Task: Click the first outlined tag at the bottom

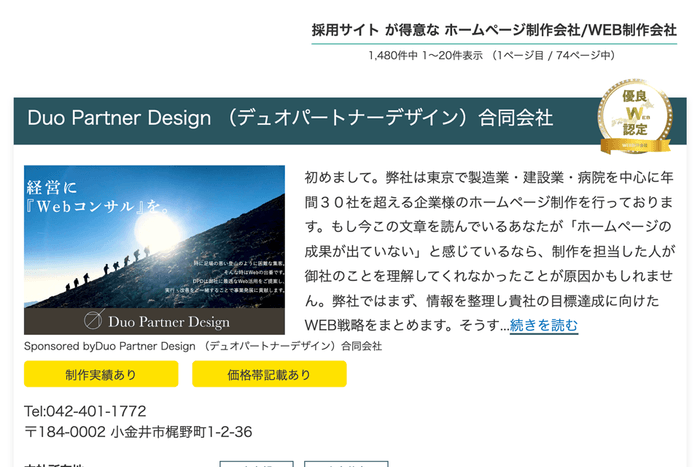Action: [256, 464]
